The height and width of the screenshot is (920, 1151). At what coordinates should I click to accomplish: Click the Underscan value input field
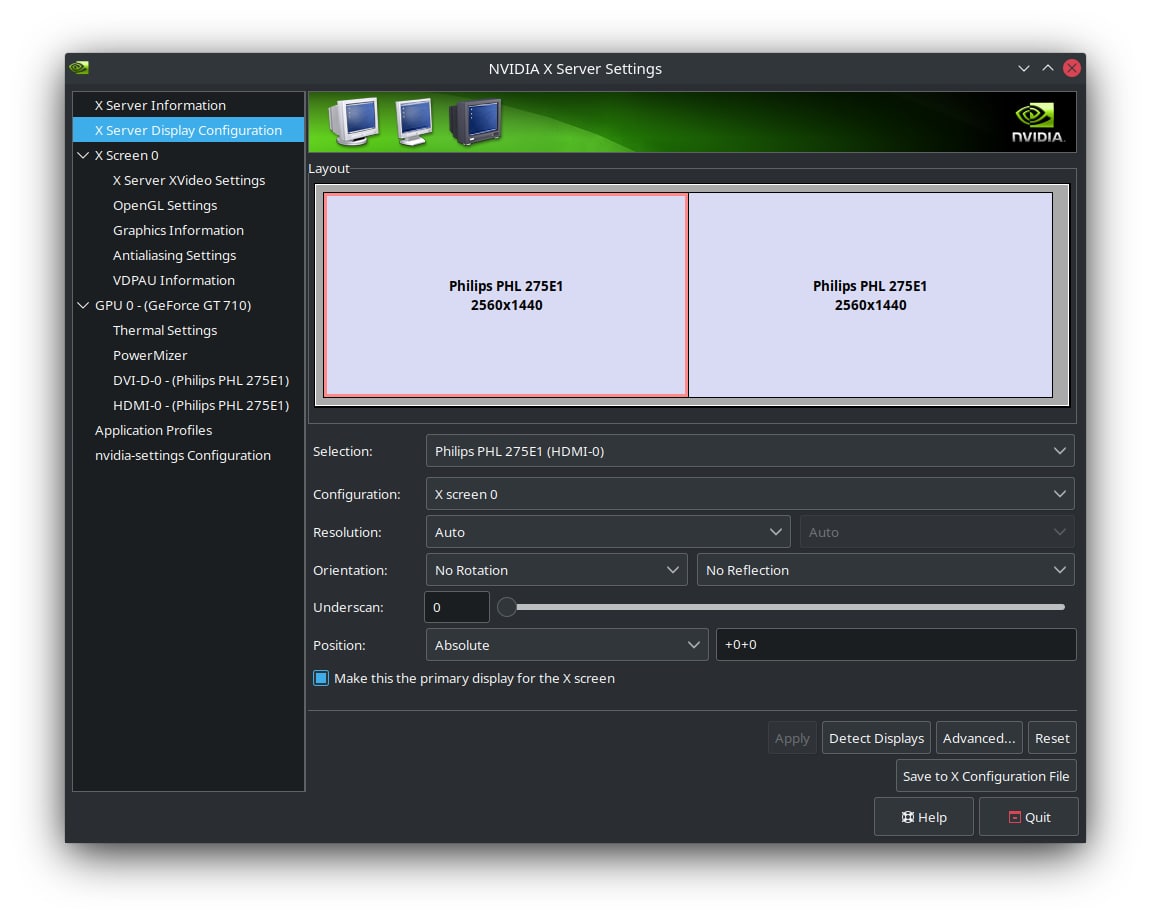[x=457, y=607]
